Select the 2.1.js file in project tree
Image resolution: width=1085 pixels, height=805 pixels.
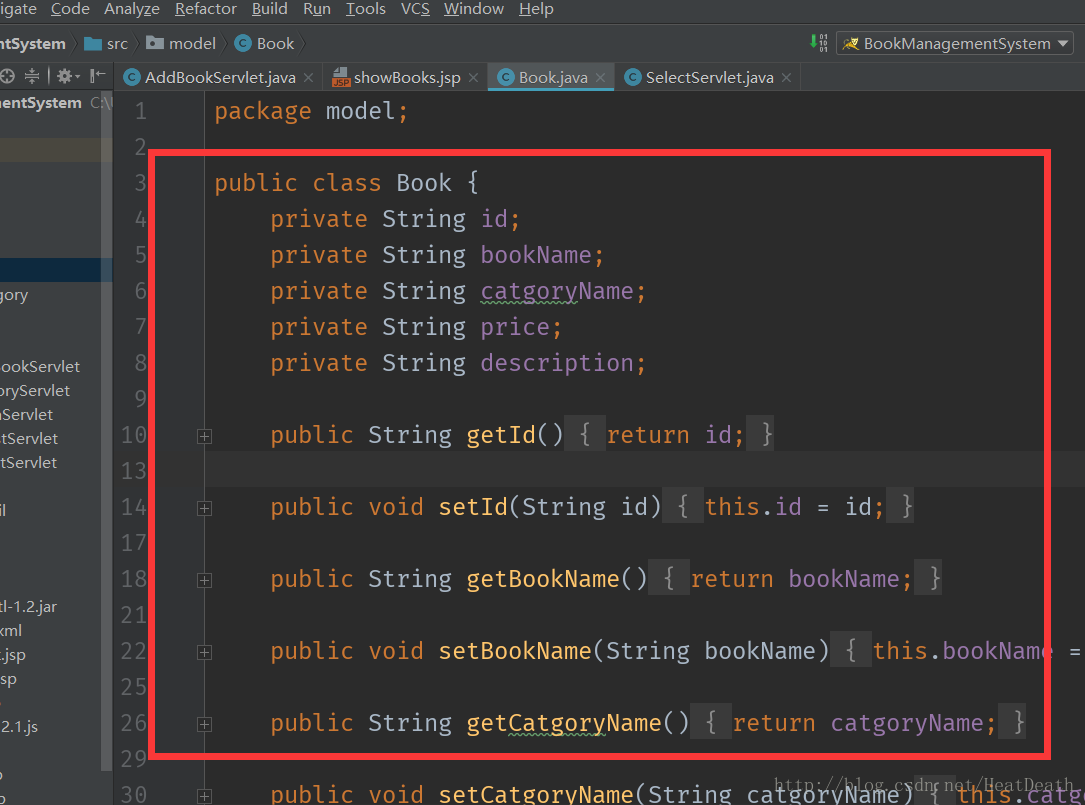tap(19, 727)
